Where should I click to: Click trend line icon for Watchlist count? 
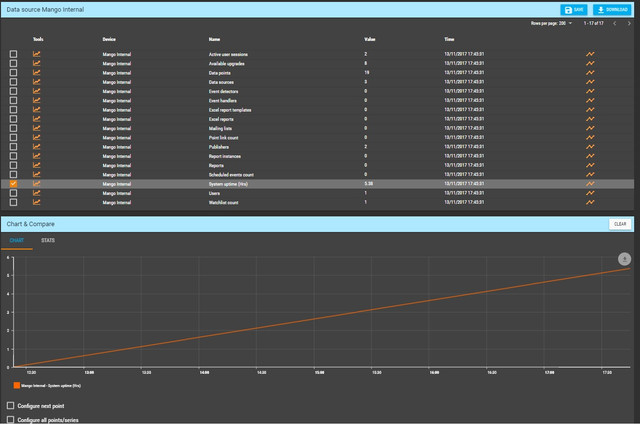[590, 202]
